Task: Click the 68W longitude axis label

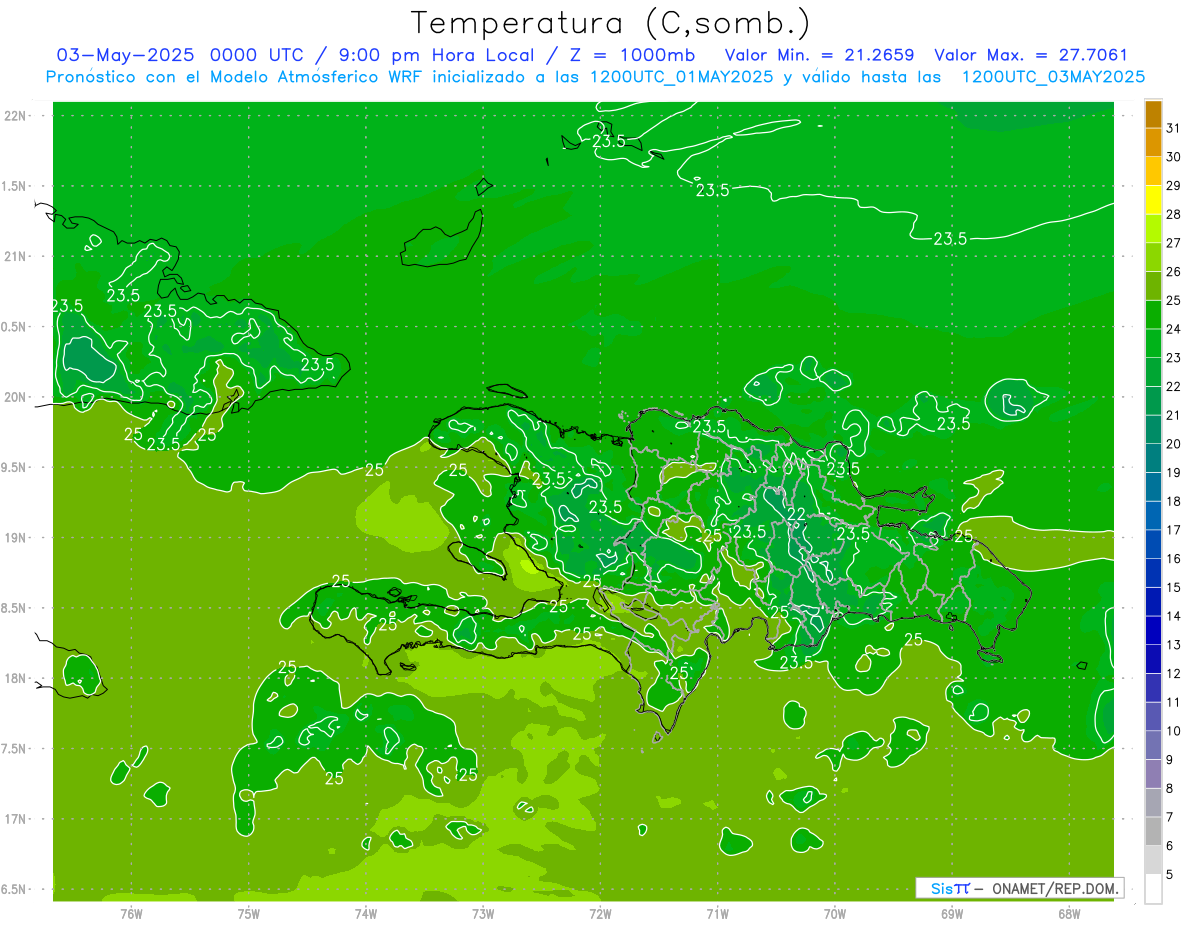Action: 1069,914
